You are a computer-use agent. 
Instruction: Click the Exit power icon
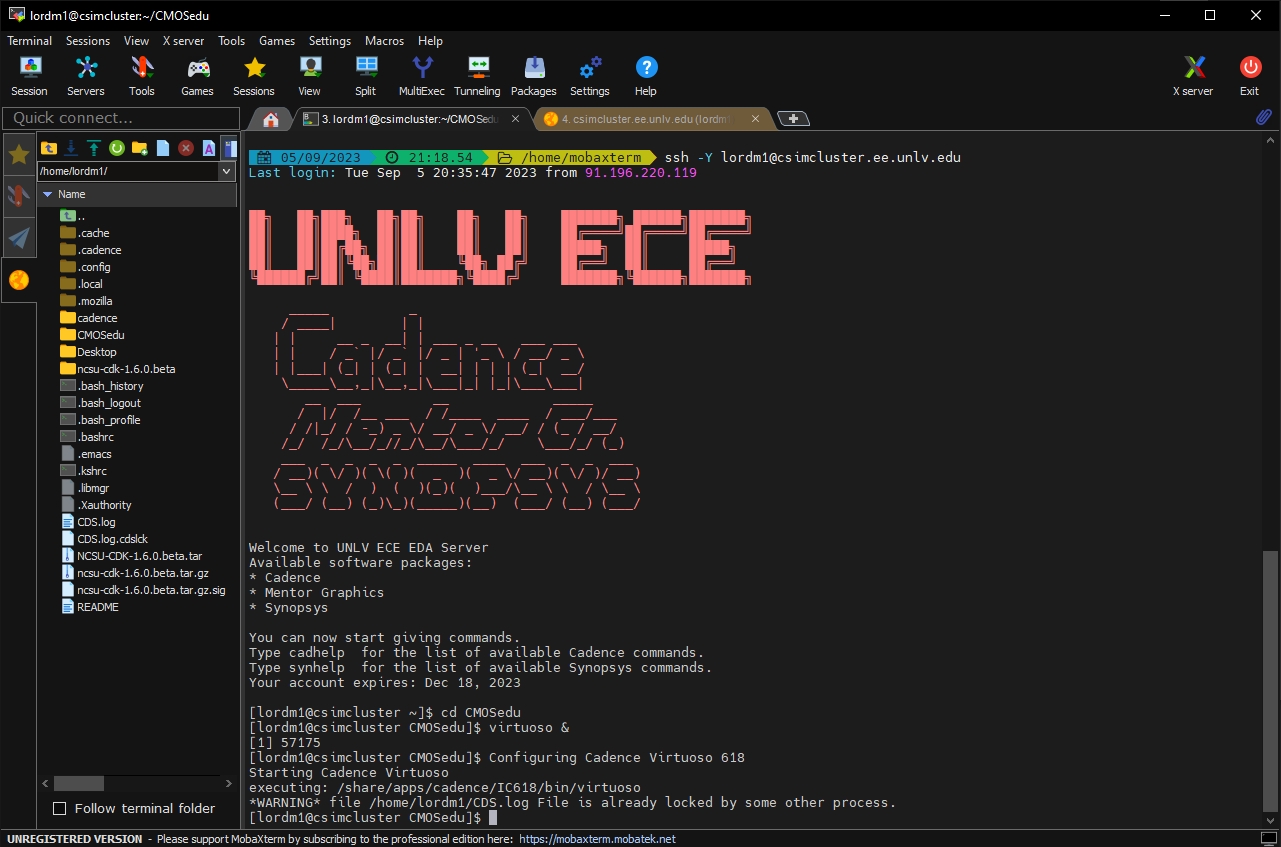tap(1250, 76)
